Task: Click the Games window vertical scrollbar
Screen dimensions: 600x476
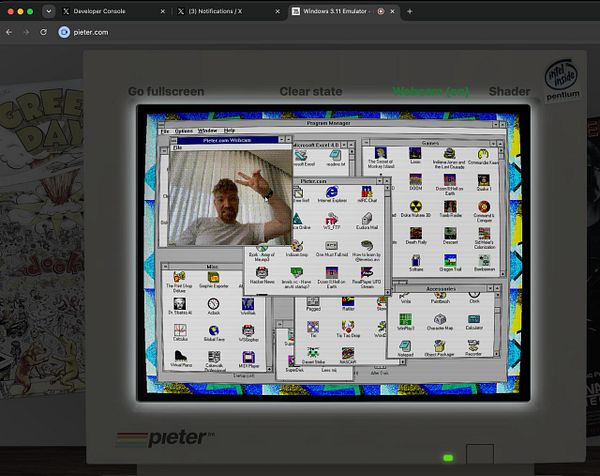Action: (x=502, y=211)
